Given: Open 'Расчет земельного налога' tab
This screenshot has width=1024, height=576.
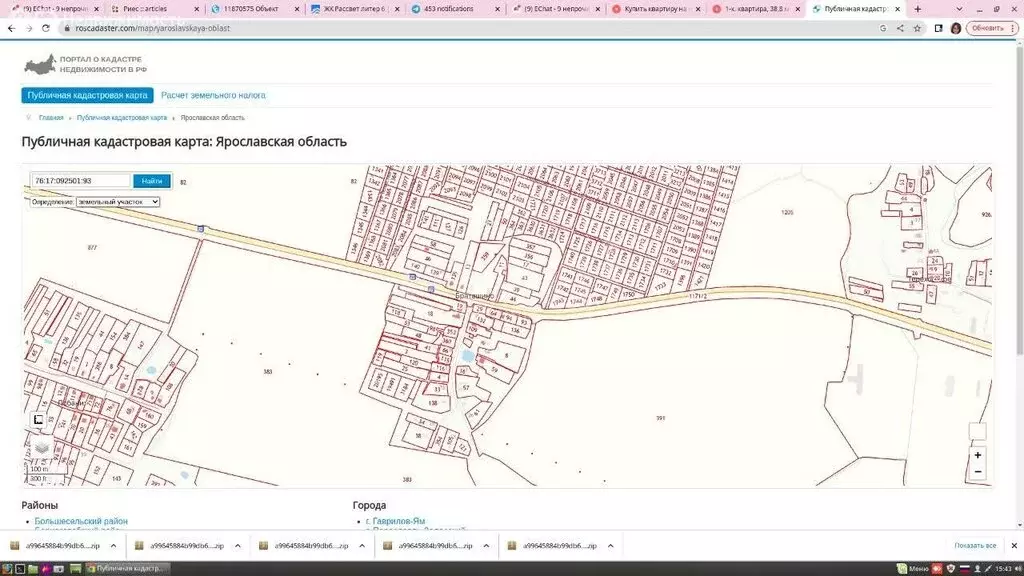Looking at the screenshot, I should click(213, 95).
